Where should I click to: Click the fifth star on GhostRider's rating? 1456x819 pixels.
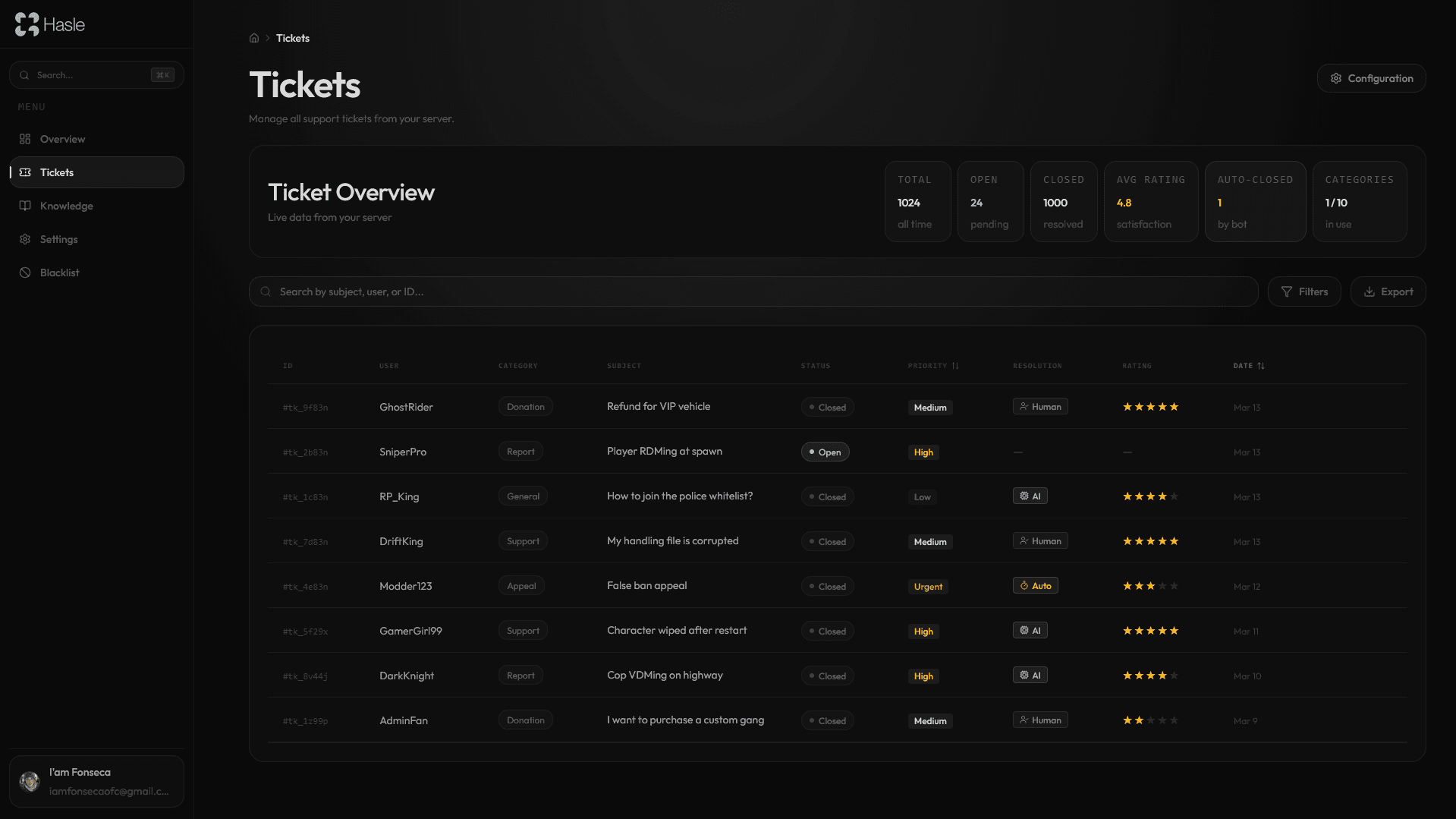[x=1174, y=407]
